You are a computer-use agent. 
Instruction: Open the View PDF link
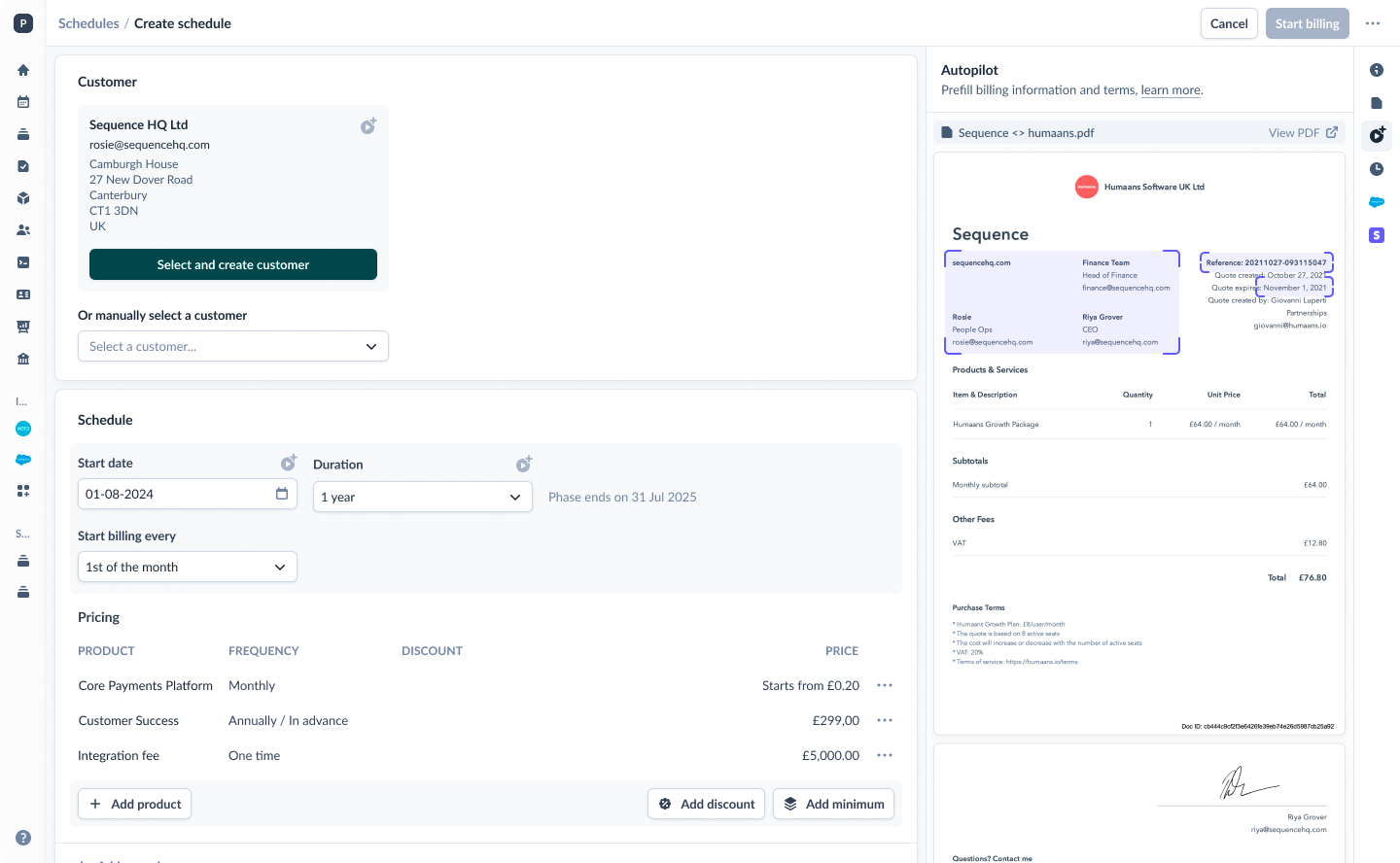click(1303, 133)
